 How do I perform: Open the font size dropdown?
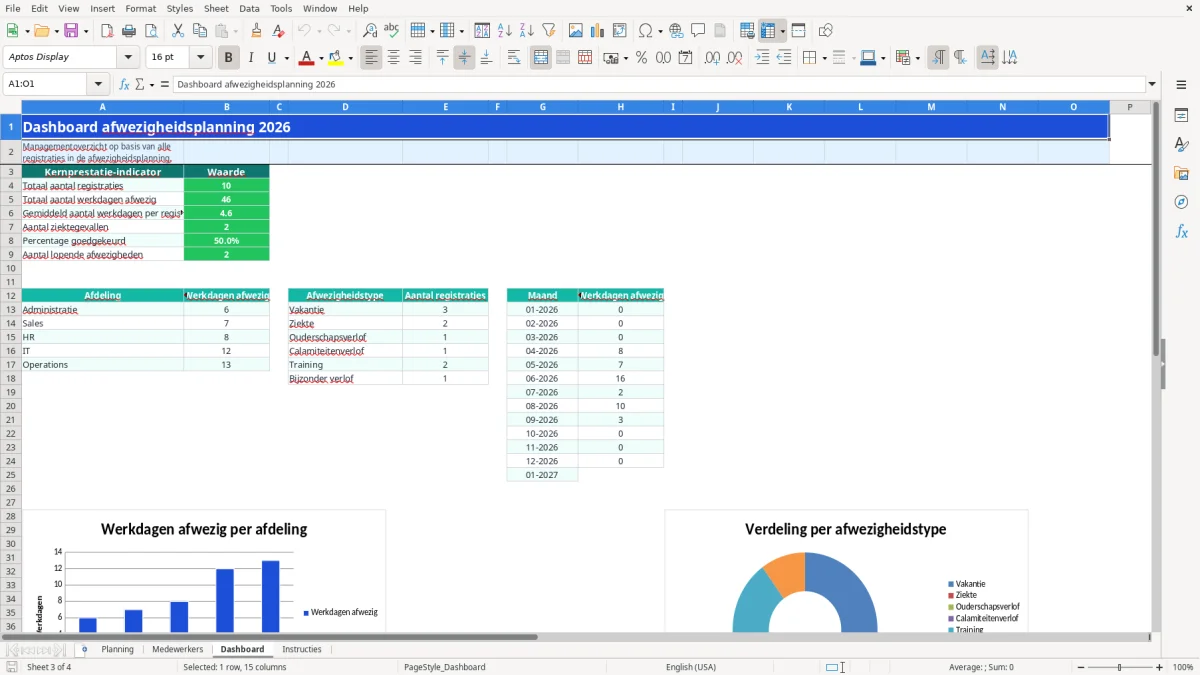pyautogui.click(x=200, y=58)
